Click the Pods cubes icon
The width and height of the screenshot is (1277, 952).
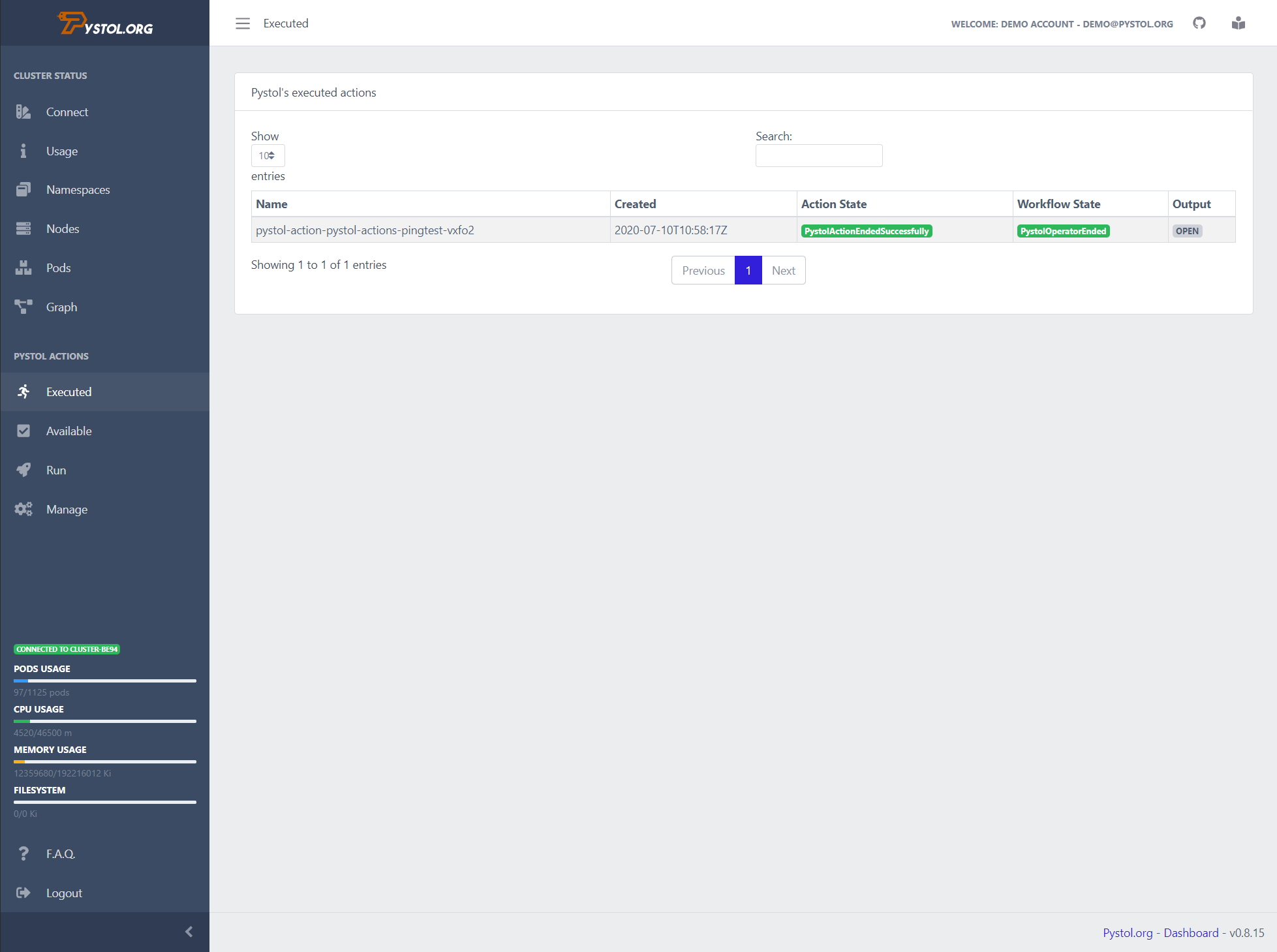tap(23, 268)
